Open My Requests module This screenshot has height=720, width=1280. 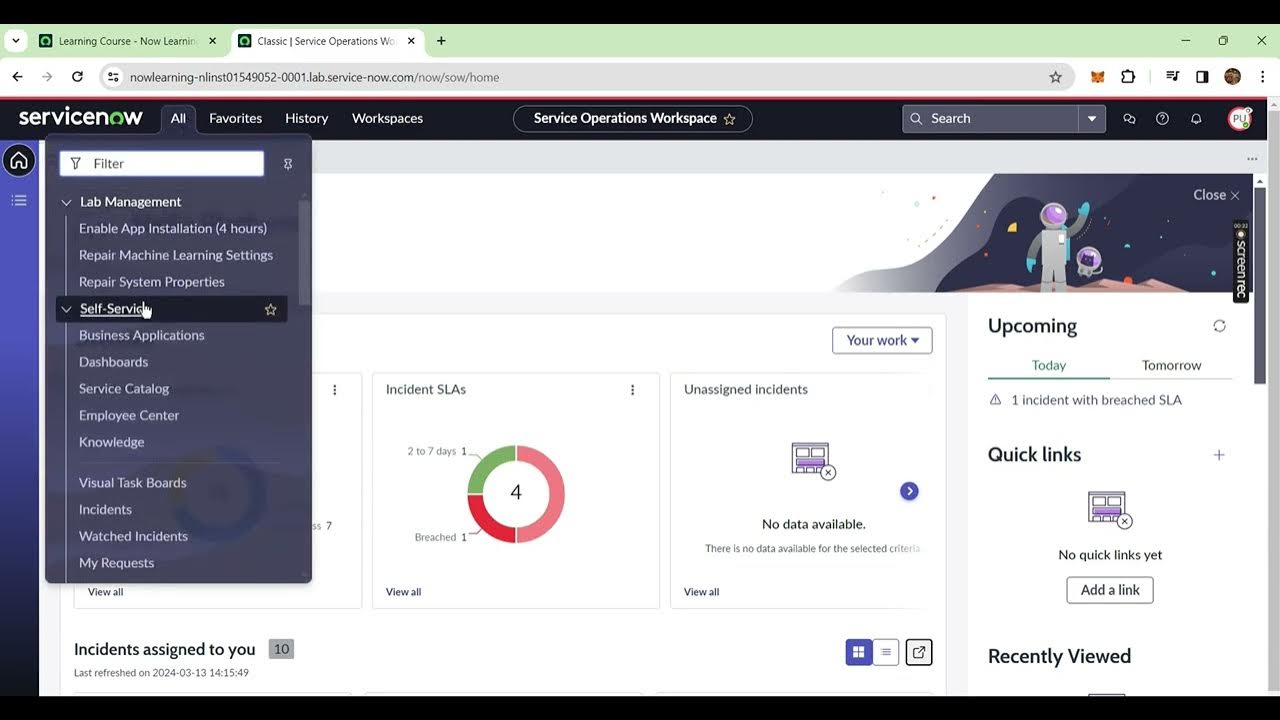pos(117,563)
